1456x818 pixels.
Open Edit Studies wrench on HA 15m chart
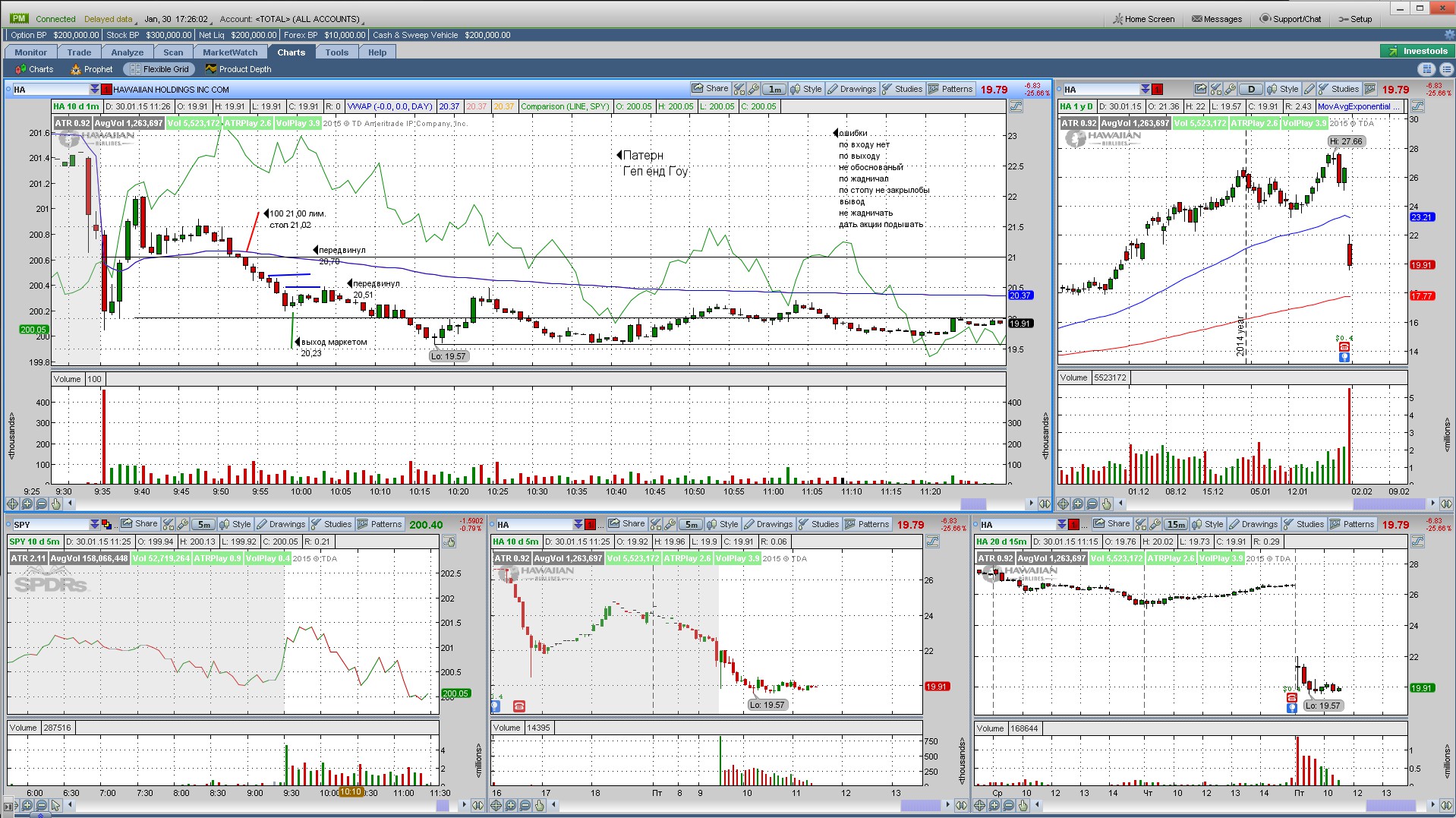1155,524
